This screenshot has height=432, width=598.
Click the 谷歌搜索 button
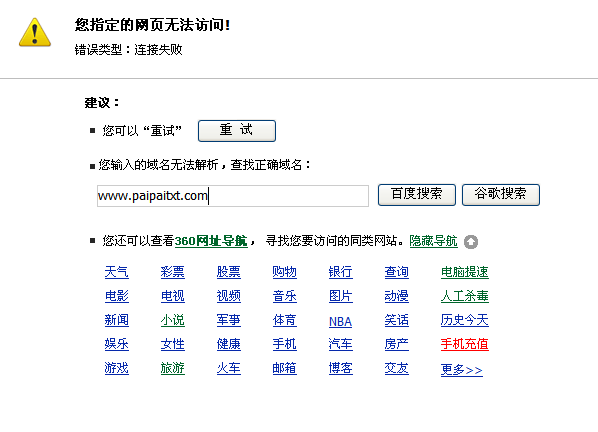(501, 195)
